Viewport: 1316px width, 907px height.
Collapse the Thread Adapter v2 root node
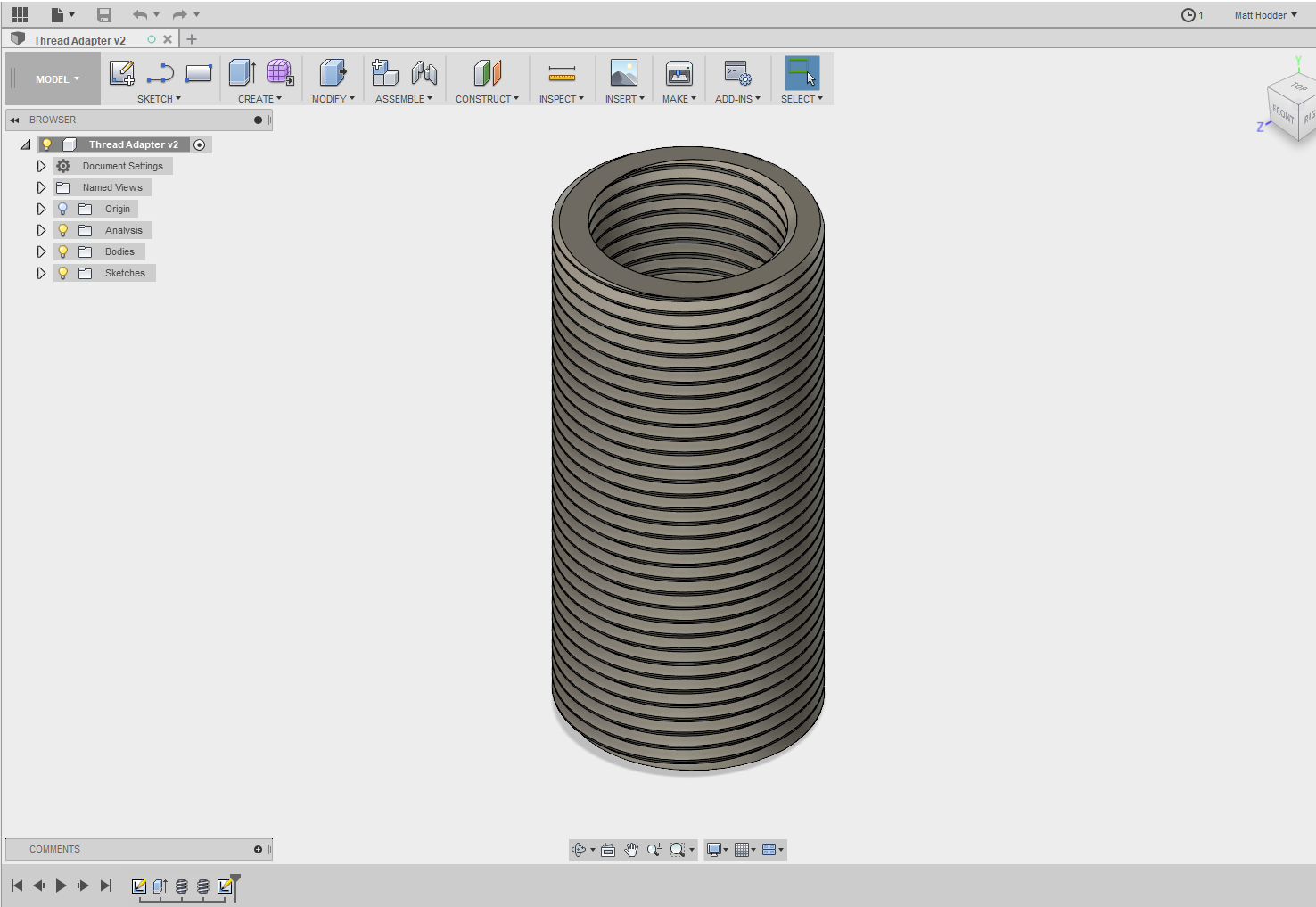25,144
